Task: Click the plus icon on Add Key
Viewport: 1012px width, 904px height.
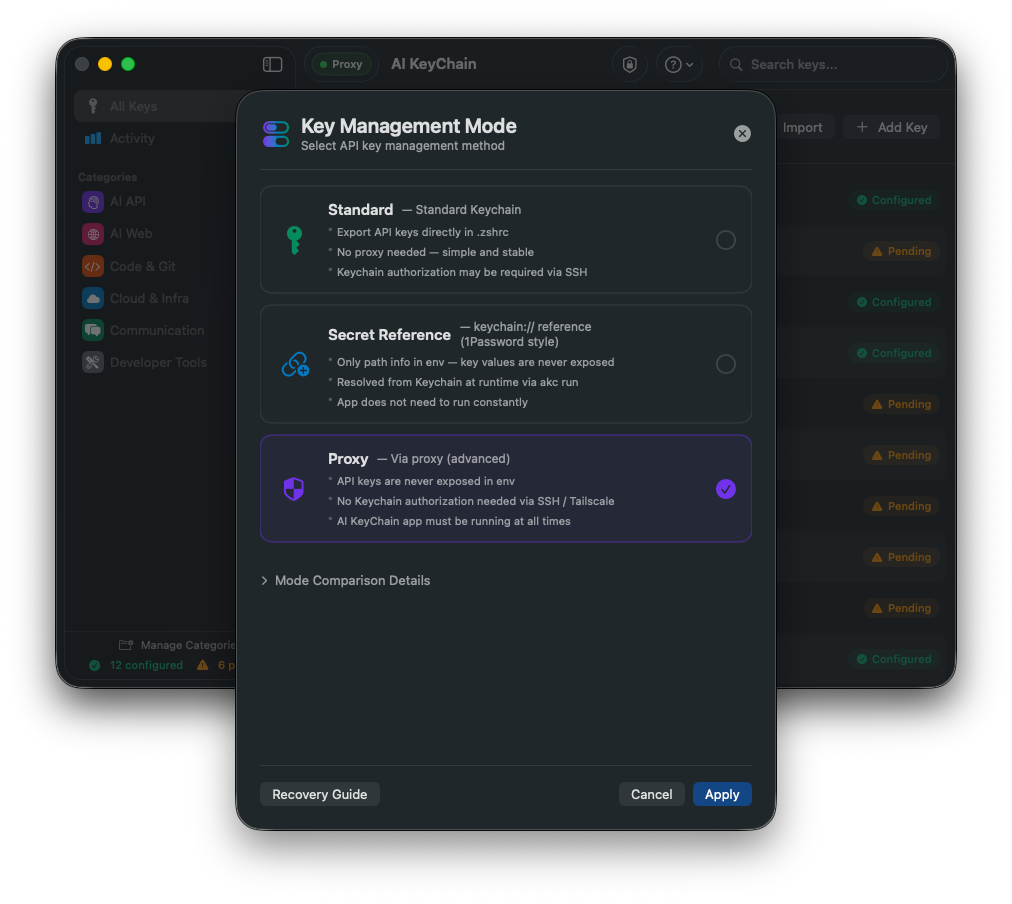Action: (862, 127)
